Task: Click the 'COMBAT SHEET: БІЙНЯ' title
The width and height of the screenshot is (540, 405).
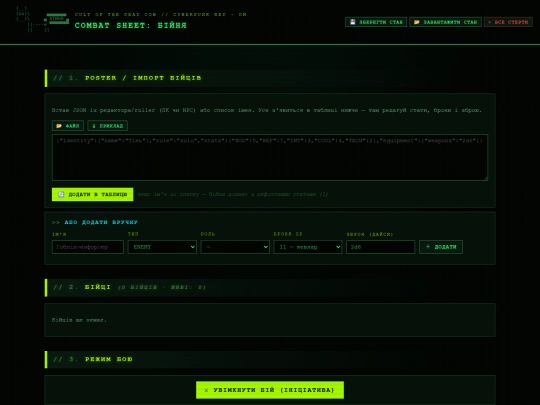Action: [131, 25]
